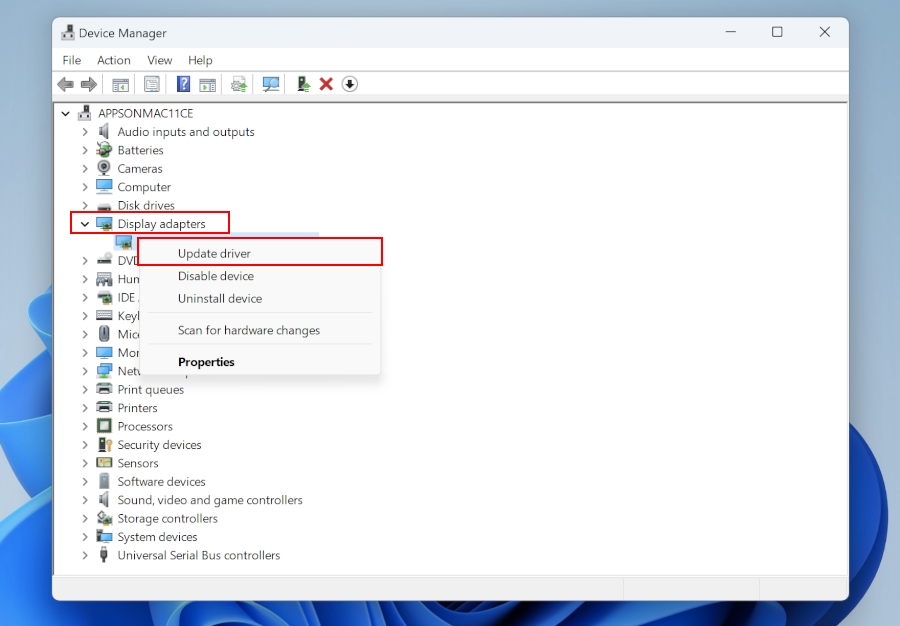Screen dimensions: 900x626
Task: Choose Update driver from the context menu
Action: (x=214, y=254)
